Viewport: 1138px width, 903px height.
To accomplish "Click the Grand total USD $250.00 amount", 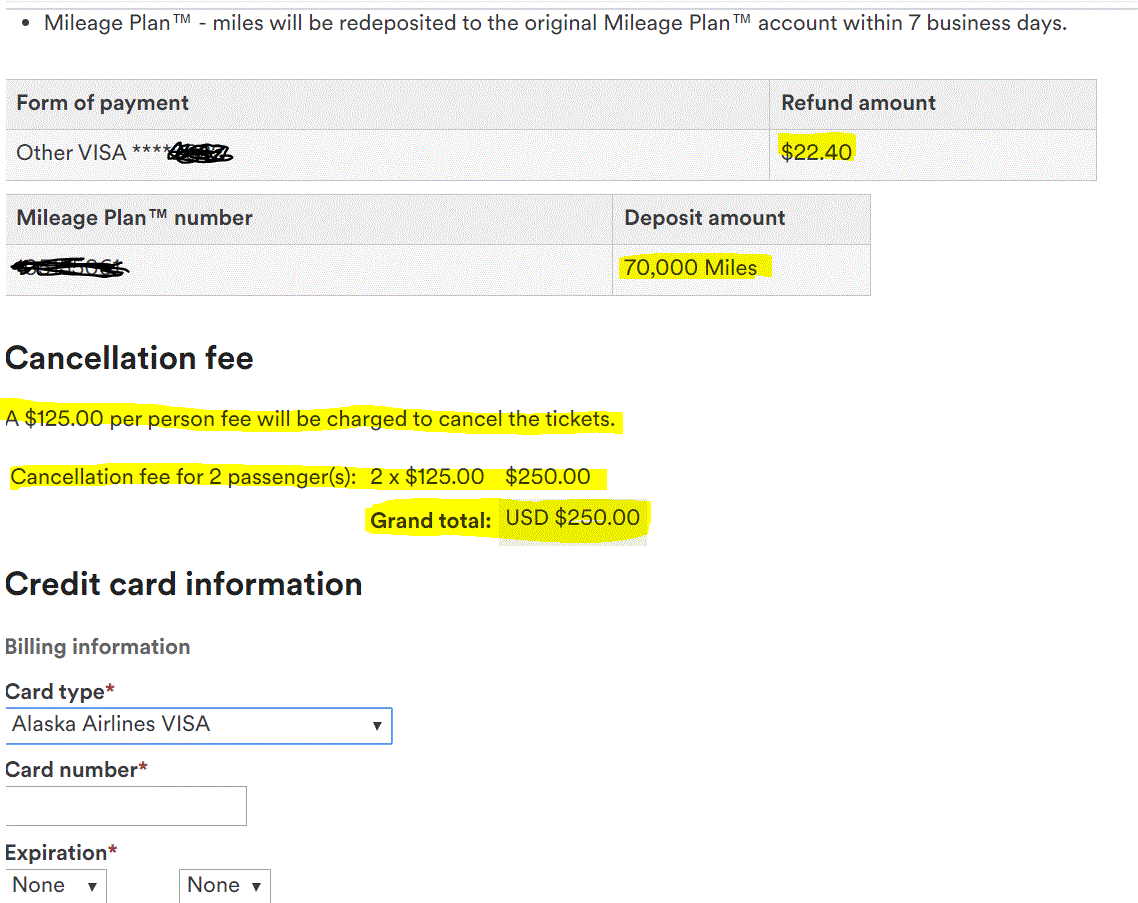I will [573, 518].
